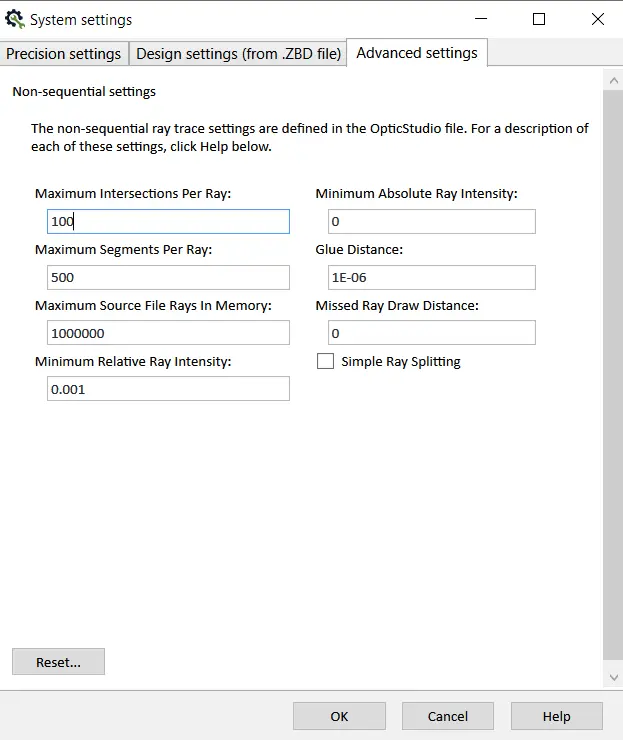
Task: Select the Maximum Source File Rays field
Action: [168, 333]
